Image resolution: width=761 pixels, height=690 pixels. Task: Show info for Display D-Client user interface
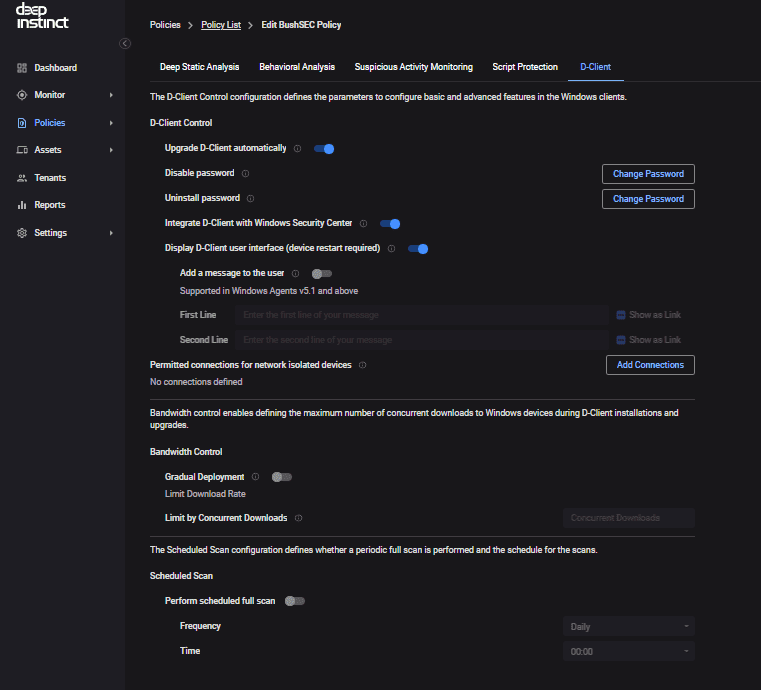(391, 248)
